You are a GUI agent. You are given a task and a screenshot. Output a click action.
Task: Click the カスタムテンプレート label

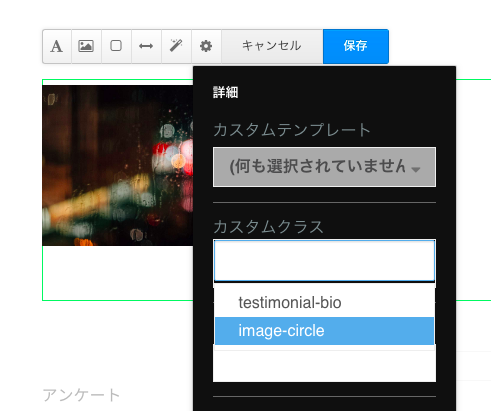(292, 130)
